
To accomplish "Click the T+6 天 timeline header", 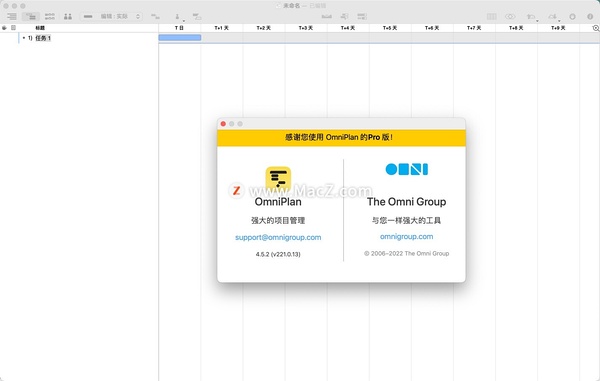I will [432, 28].
